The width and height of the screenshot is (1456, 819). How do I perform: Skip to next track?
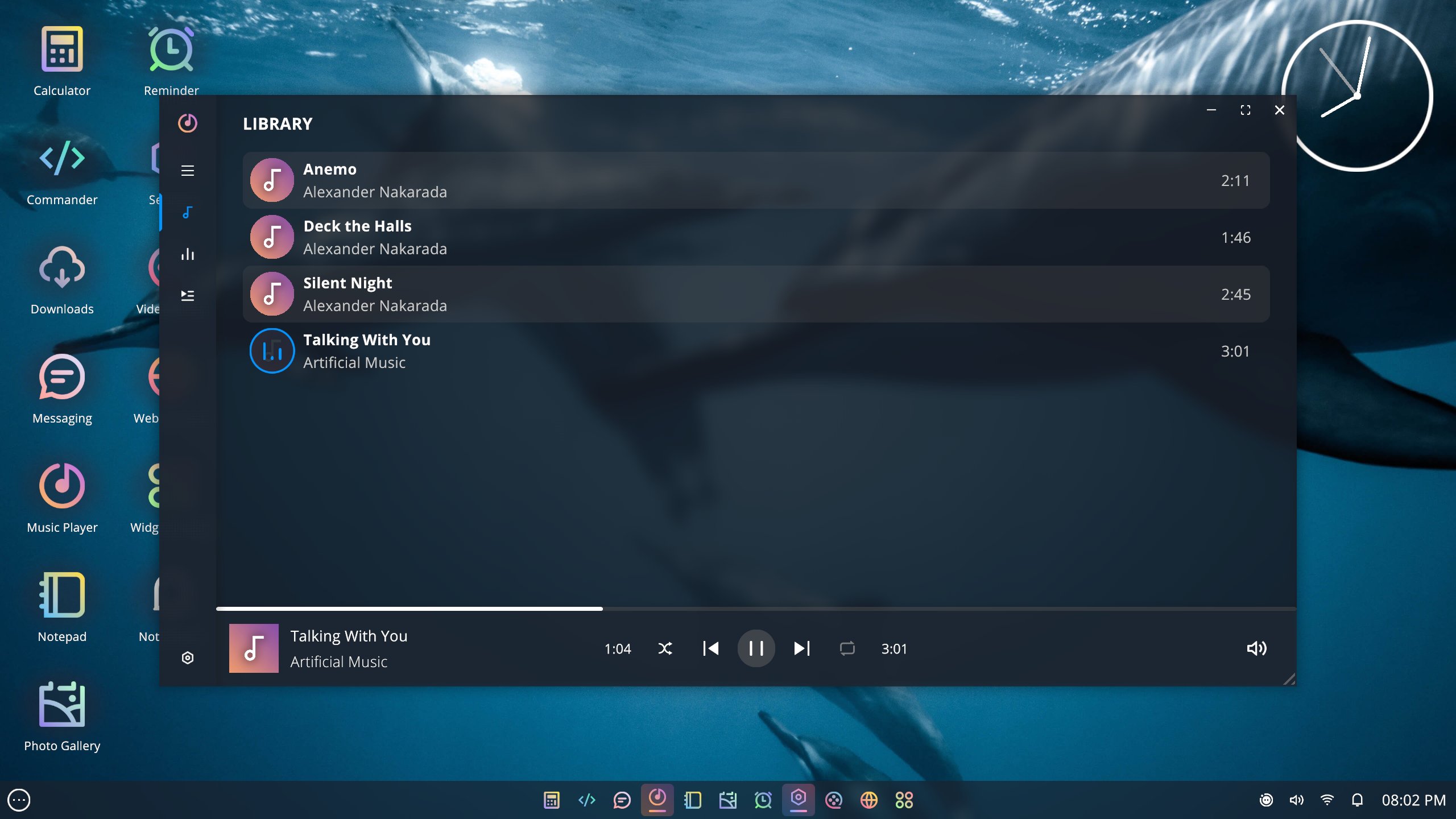(801, 648)
